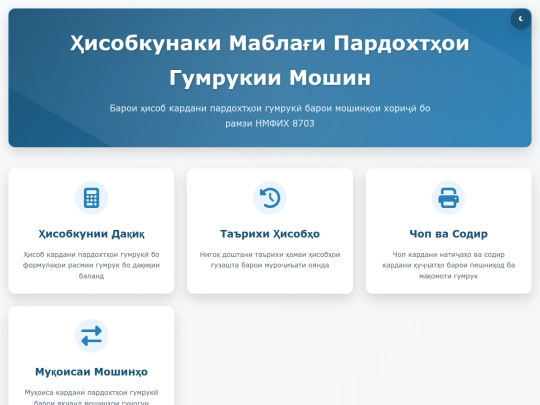This screenshot has height=405, width=540.
Task: Click the calculator icon on Ҳисобкунии Дақиқ card
Action: 92,198
